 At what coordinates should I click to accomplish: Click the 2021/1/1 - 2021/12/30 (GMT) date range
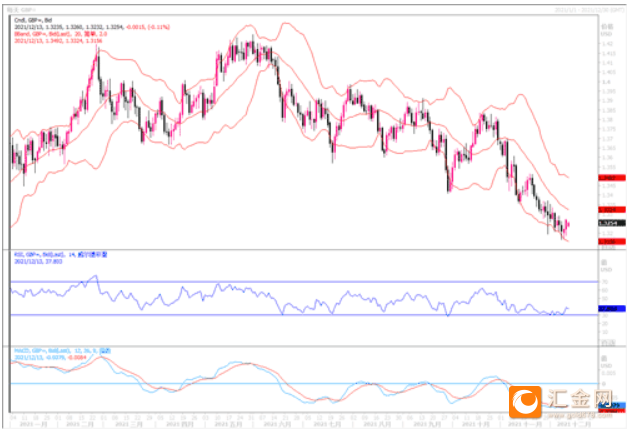[x=589, y=10]
